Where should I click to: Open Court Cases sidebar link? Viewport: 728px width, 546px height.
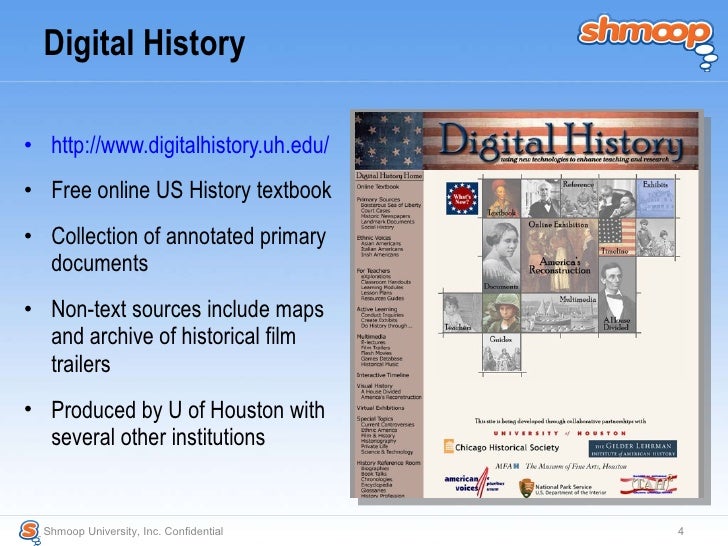coord(375,210)
